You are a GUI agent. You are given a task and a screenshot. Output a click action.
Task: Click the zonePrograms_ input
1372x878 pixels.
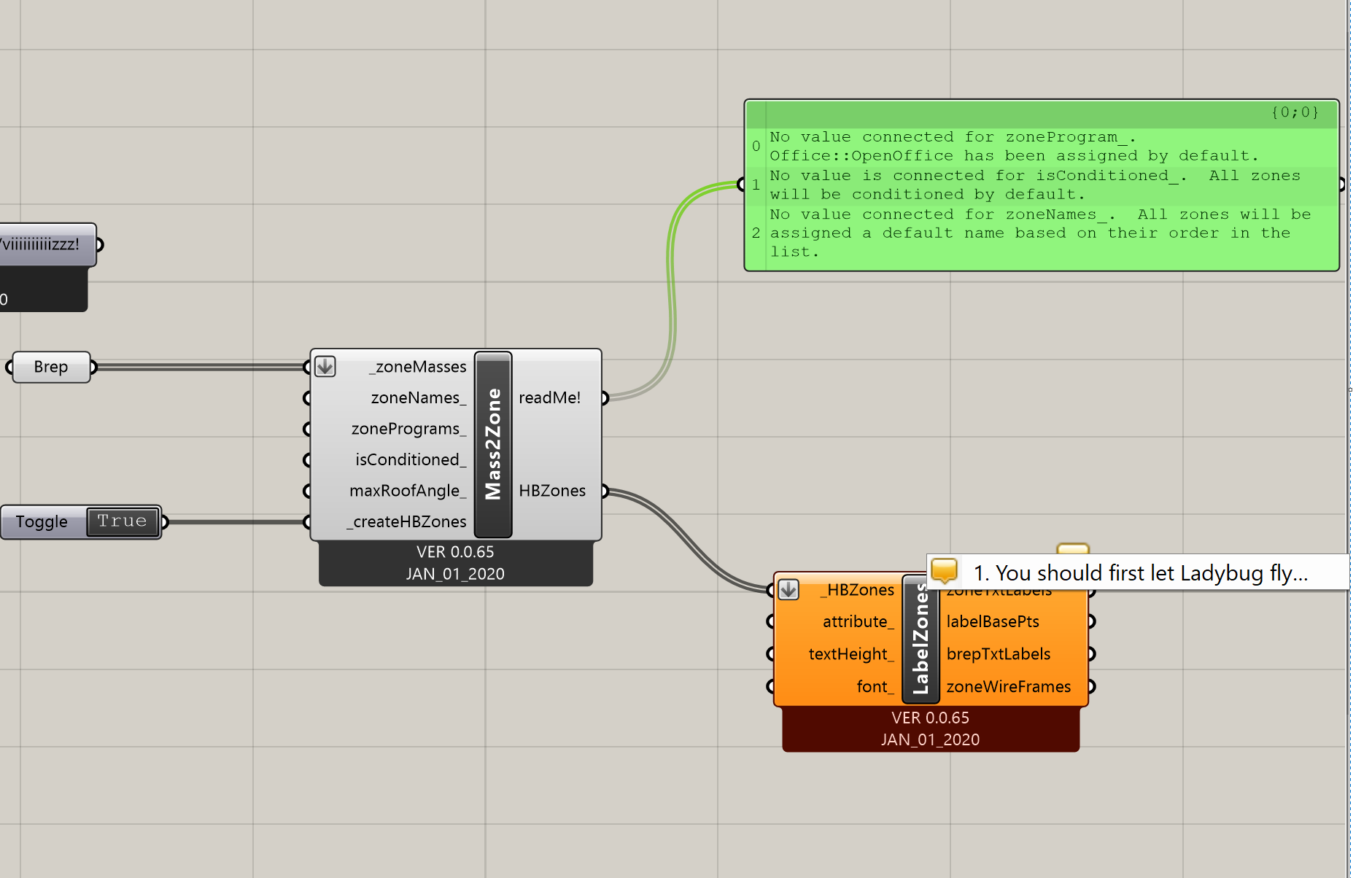pos(408,429)
